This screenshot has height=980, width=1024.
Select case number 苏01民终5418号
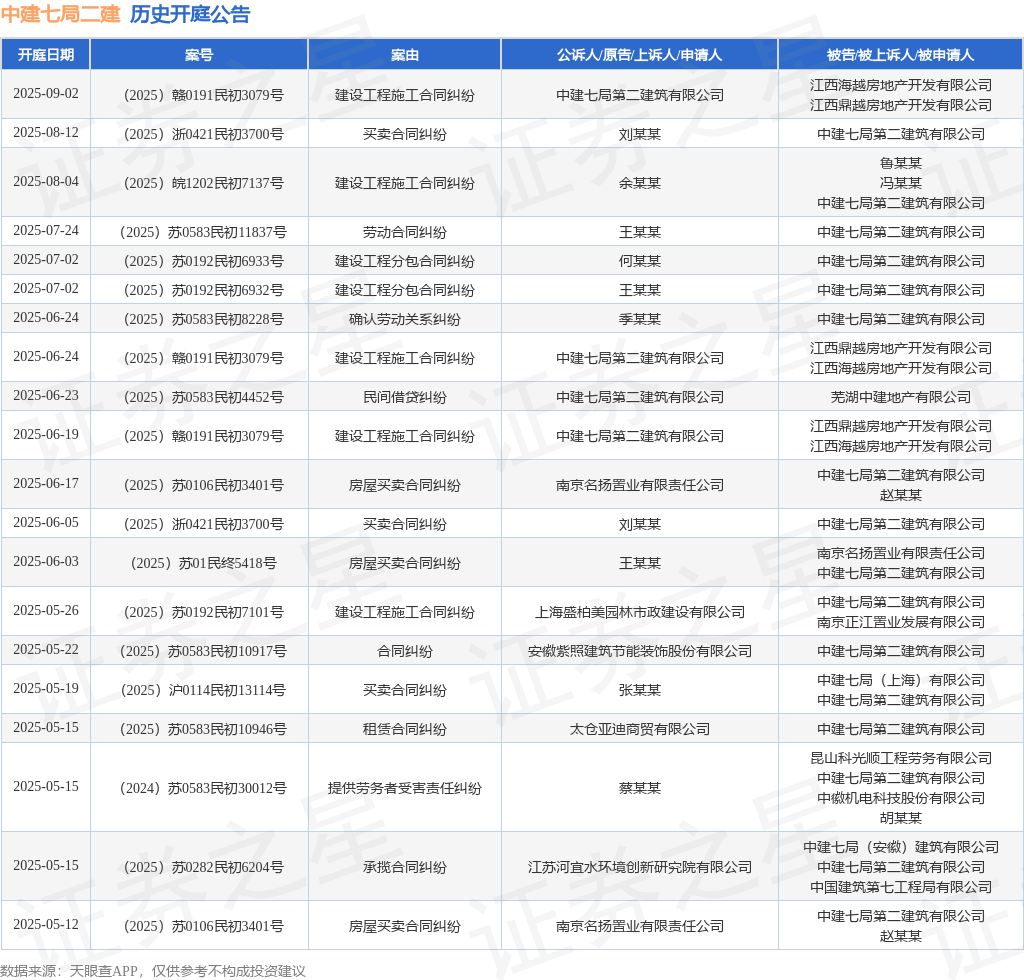(204, 563)
